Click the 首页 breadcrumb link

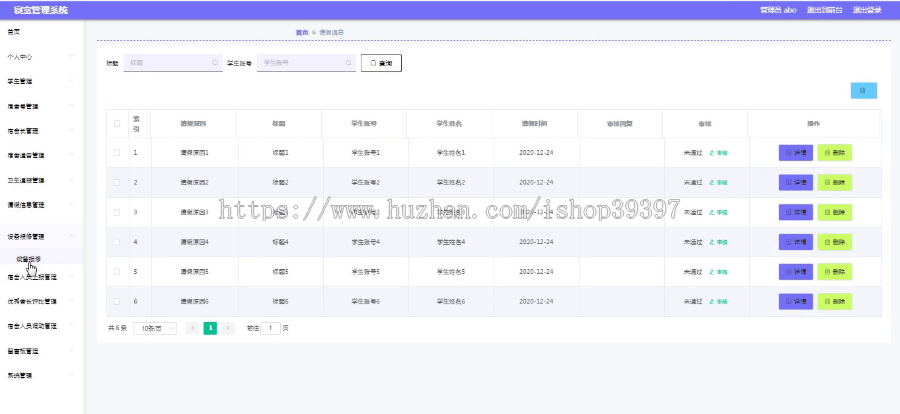[302, 33]
